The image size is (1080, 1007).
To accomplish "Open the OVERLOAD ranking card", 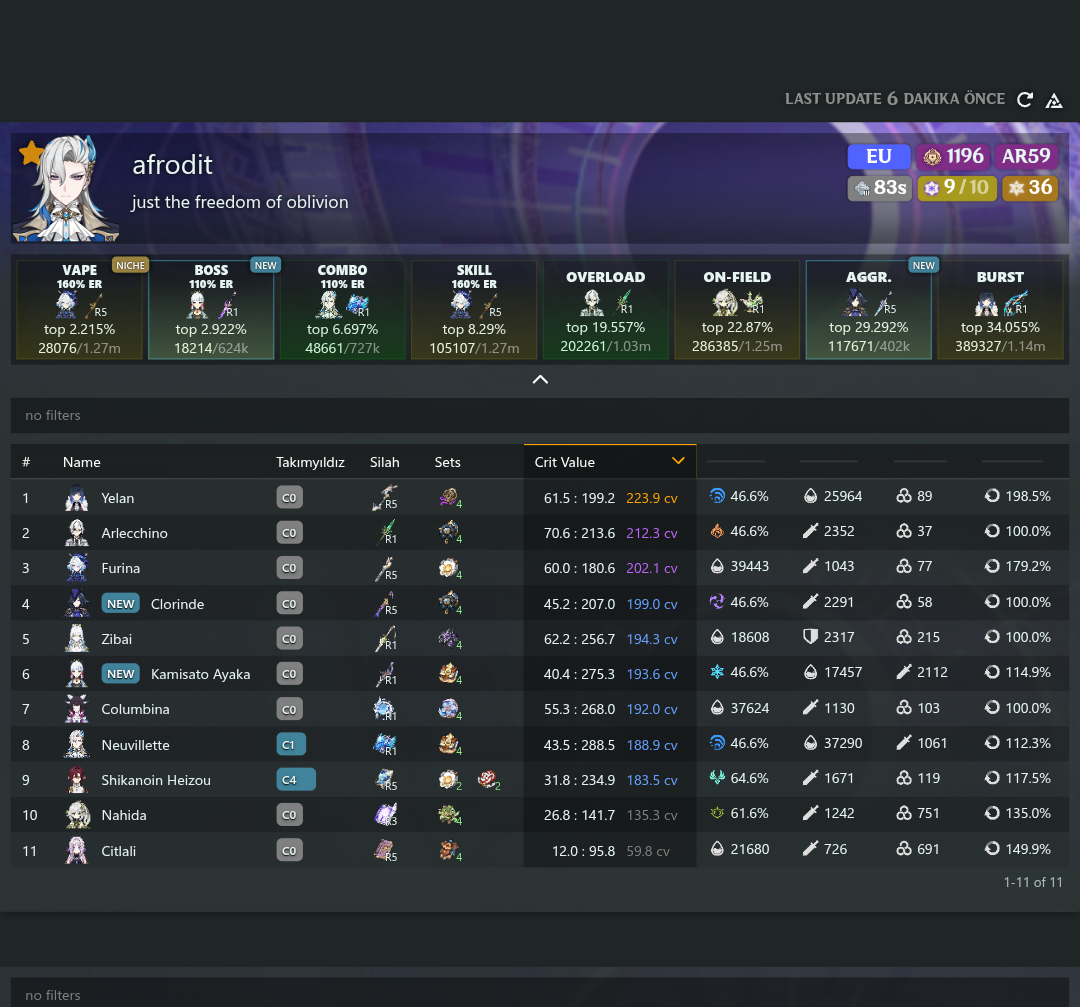I will coord(605,309).
